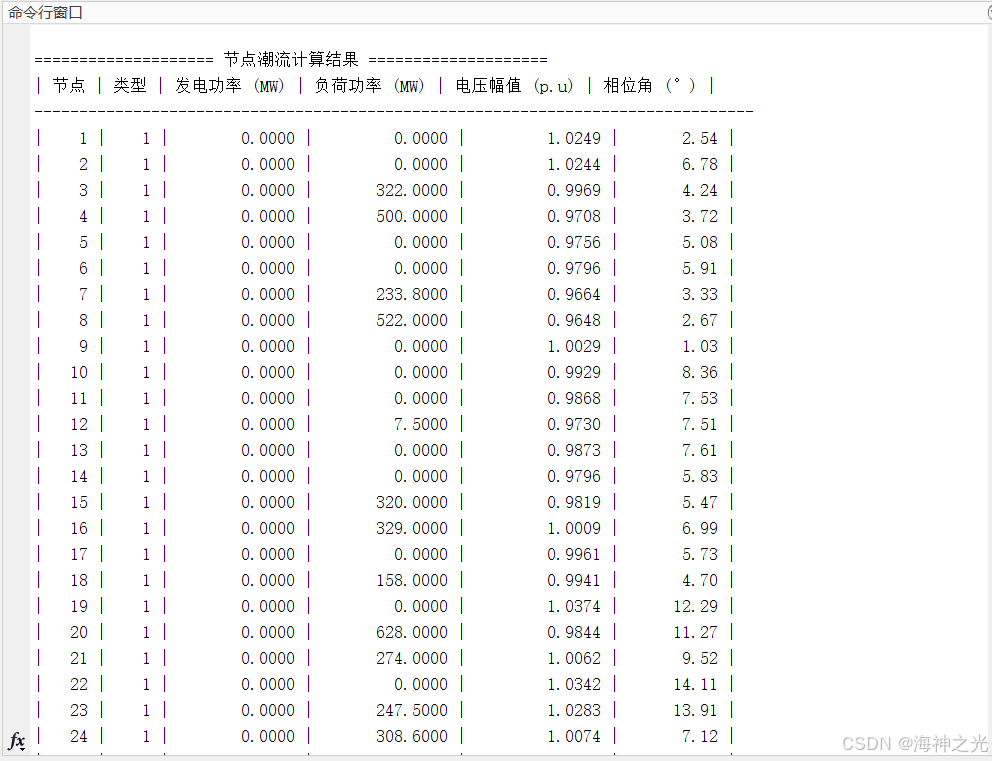Click node number 19 in first column
This screenshot has width=992, height=761.
[79, 606]
